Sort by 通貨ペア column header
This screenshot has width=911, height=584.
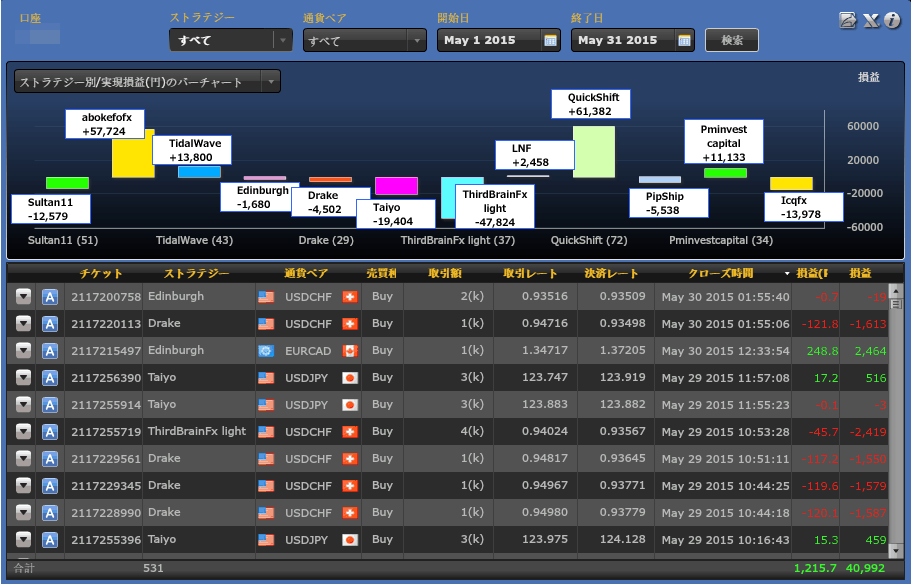pyautogui.click(x=306, y=273)
